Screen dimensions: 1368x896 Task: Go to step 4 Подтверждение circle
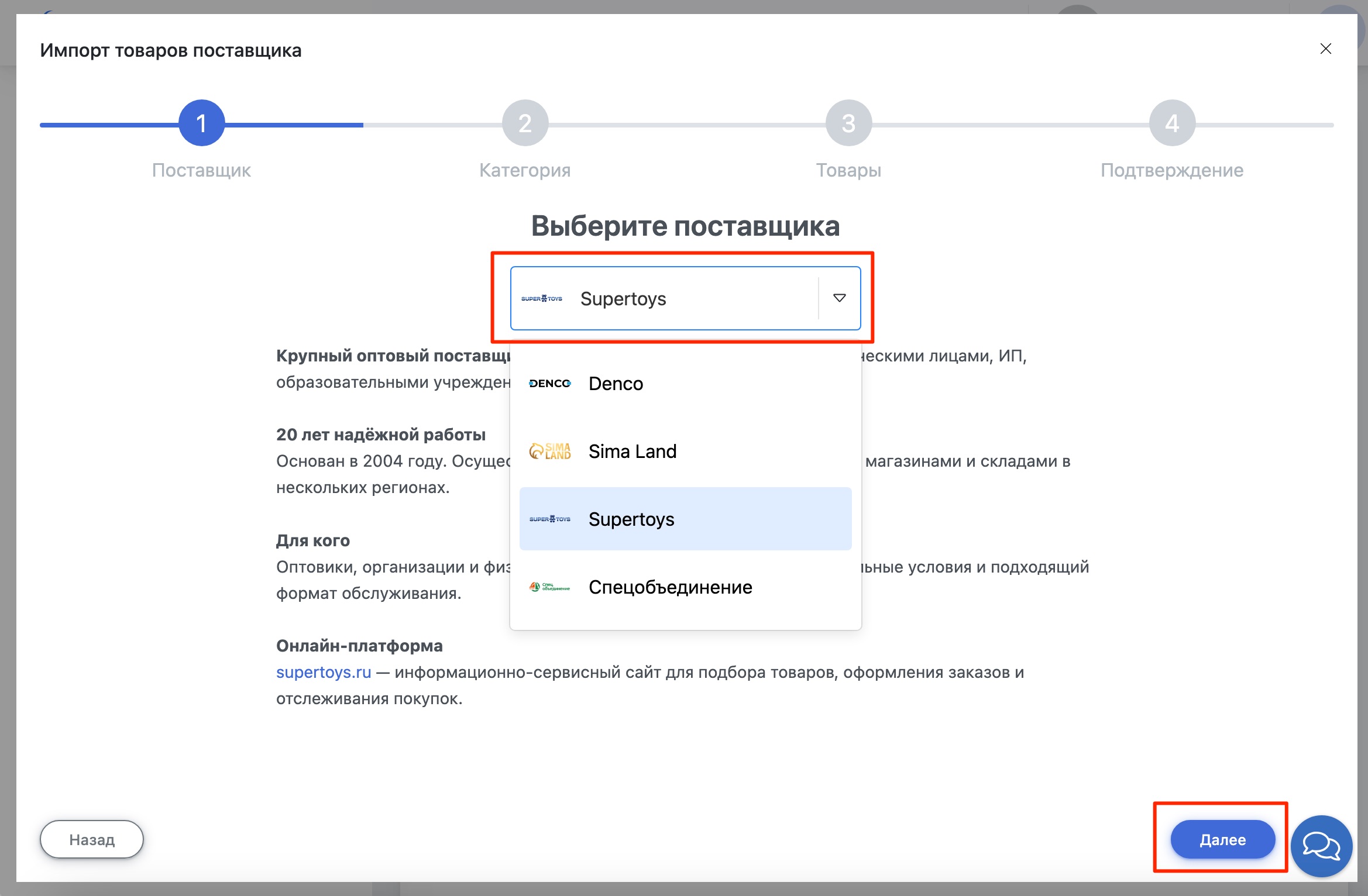[x=1172, y=123]
